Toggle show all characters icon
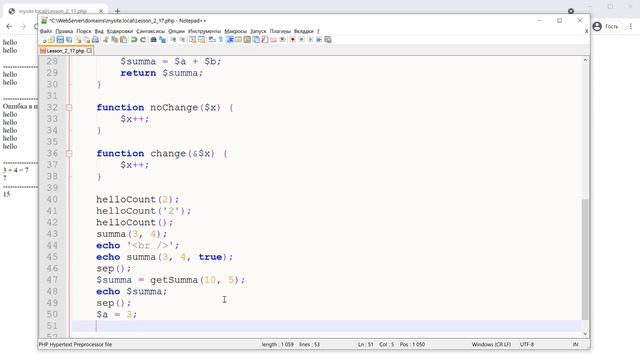 [x=221, y=40]
